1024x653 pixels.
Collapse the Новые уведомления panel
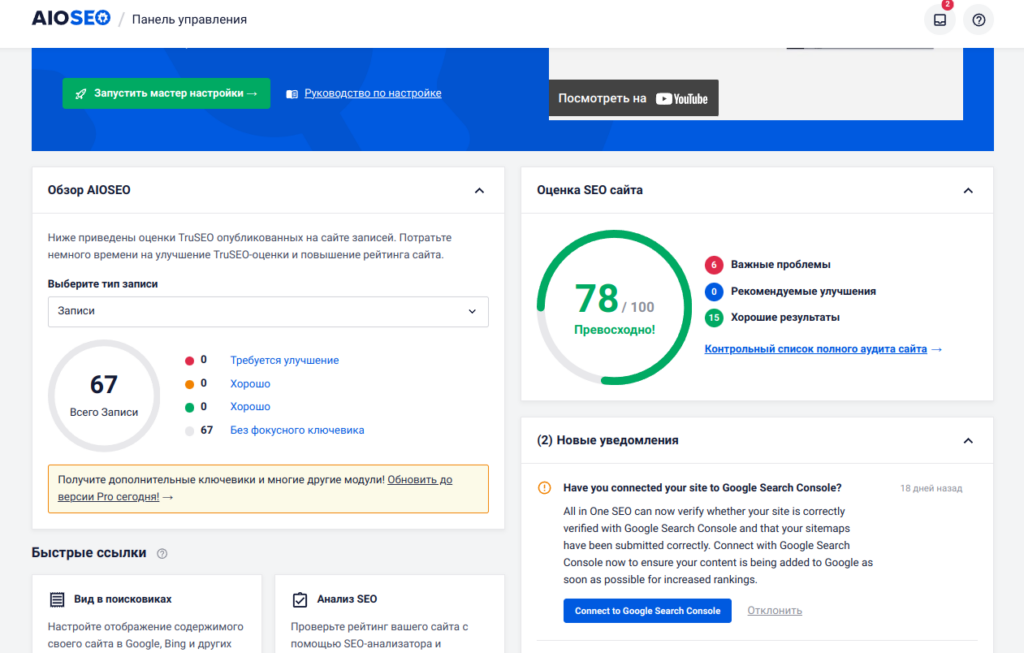967,440
